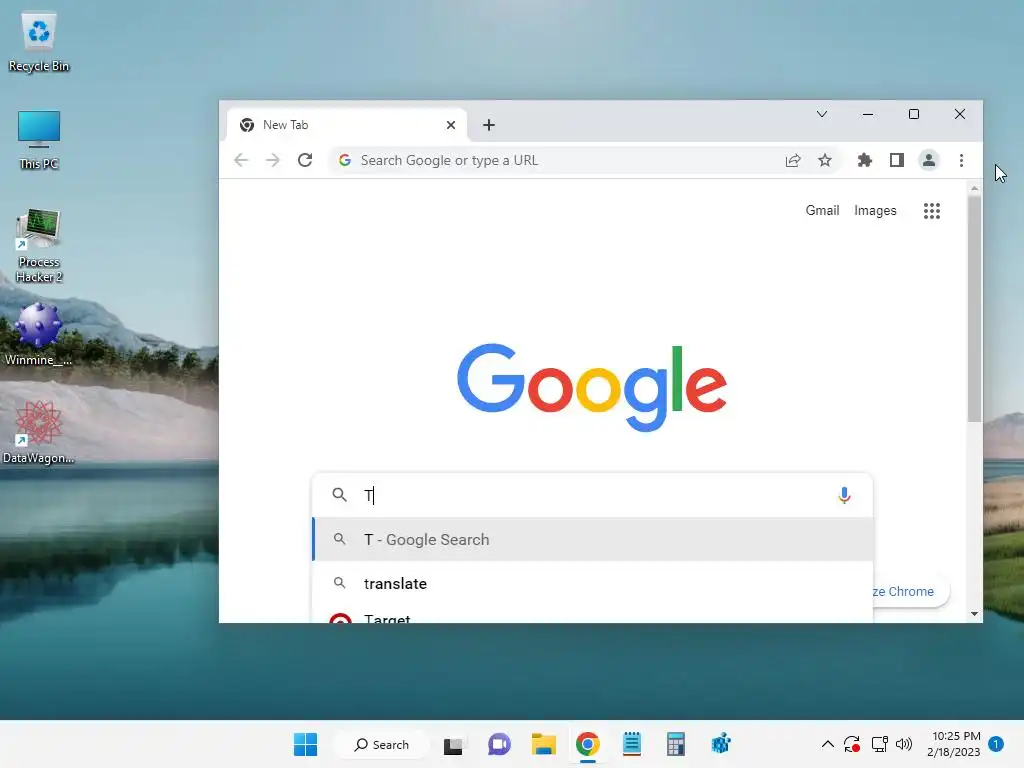1024x768 pixels.
Task: Open Calculator from the taskbar
Action: 676,744
